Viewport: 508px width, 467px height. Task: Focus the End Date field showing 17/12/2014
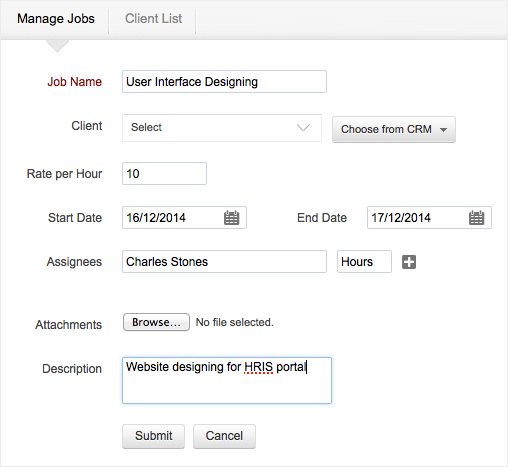[x=429, y=217]
